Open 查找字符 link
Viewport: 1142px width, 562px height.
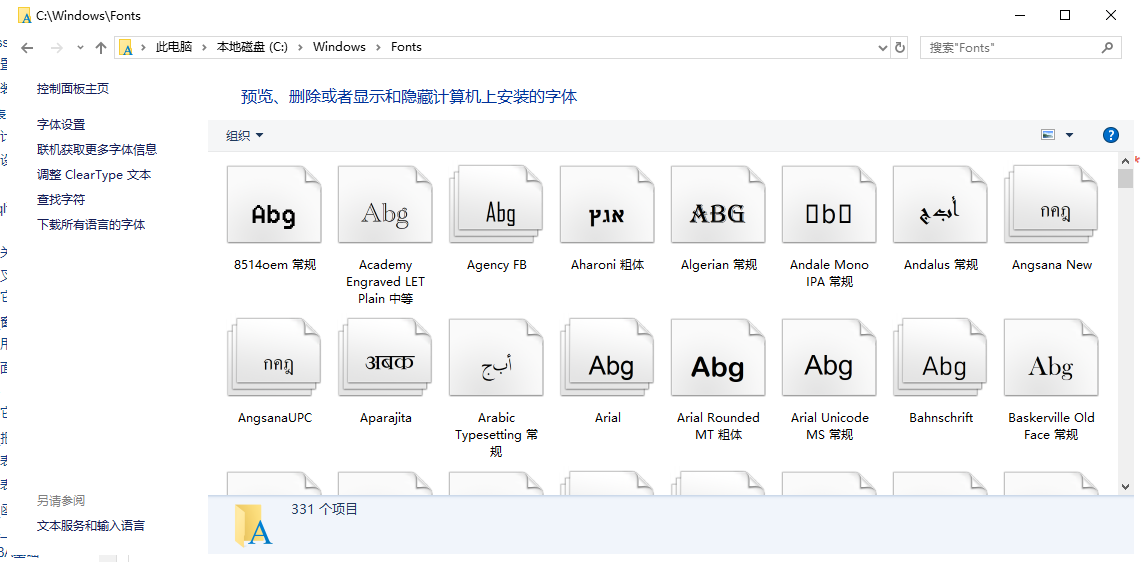click(61, 199)
